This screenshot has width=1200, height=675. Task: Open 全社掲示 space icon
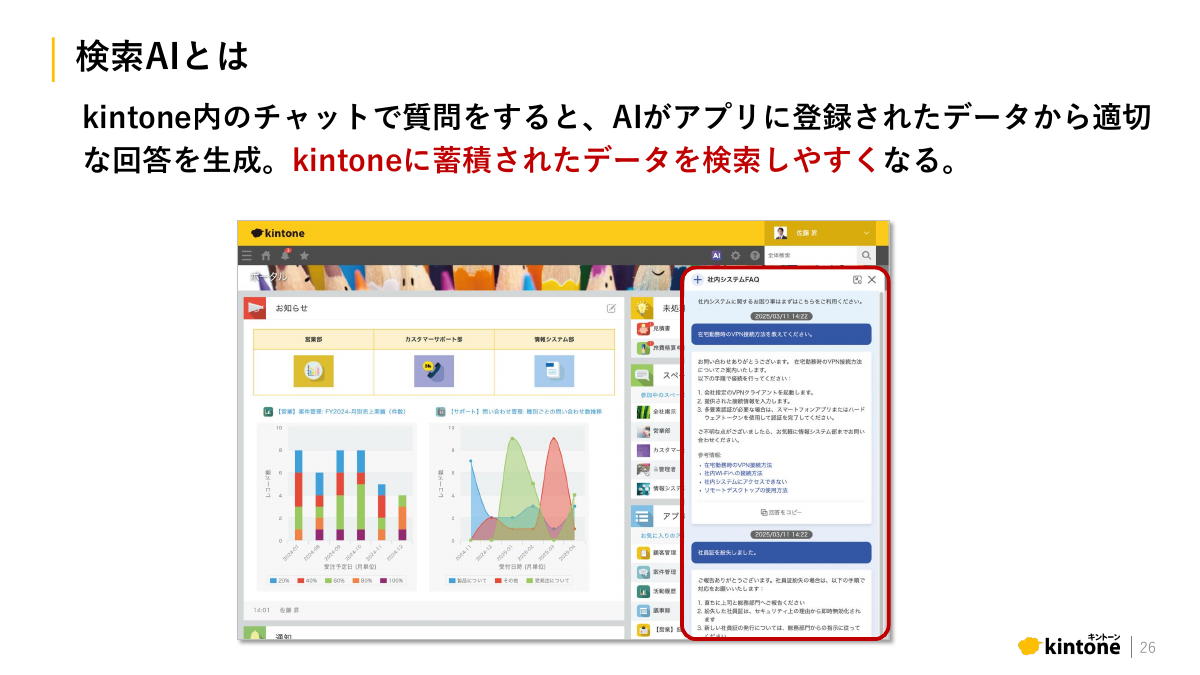point(644,411)
